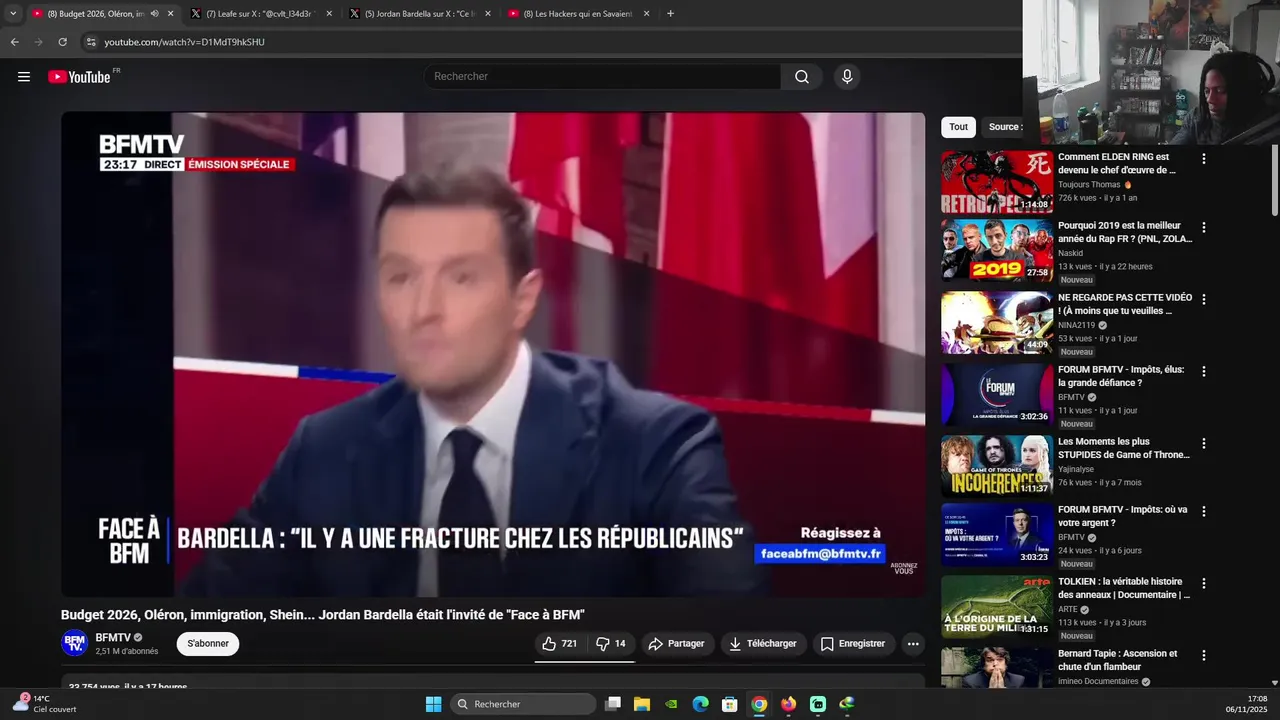Open options for ELDEN RING video
The image size is (1280, 720).
click(x=1203, y=159)
